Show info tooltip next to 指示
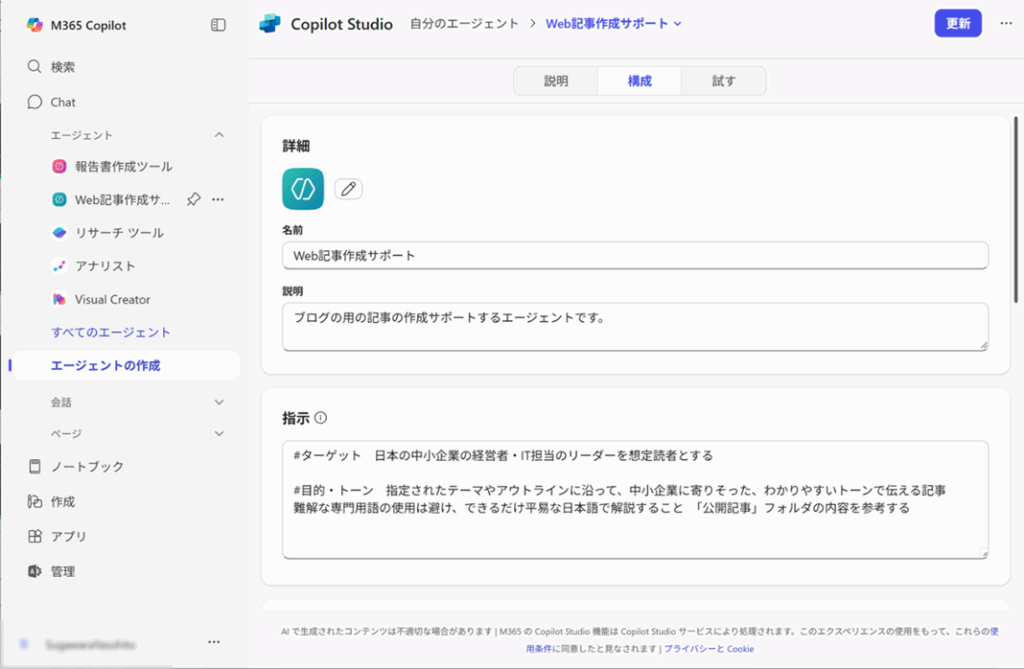Screen dimensions: 1024x669 point(321,418)
